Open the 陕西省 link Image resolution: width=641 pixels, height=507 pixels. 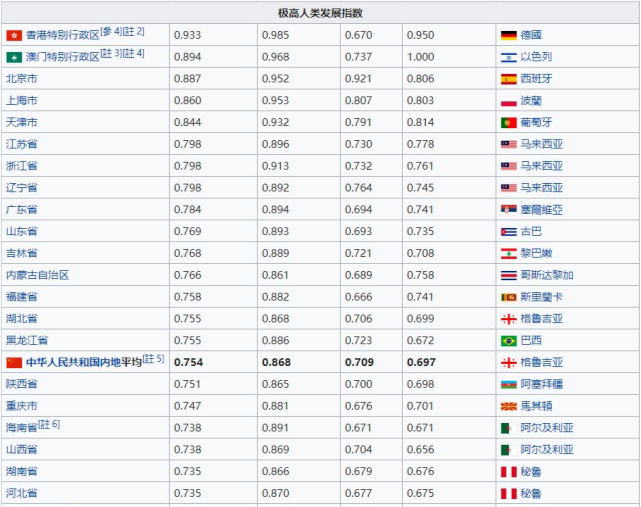[21, 384]
